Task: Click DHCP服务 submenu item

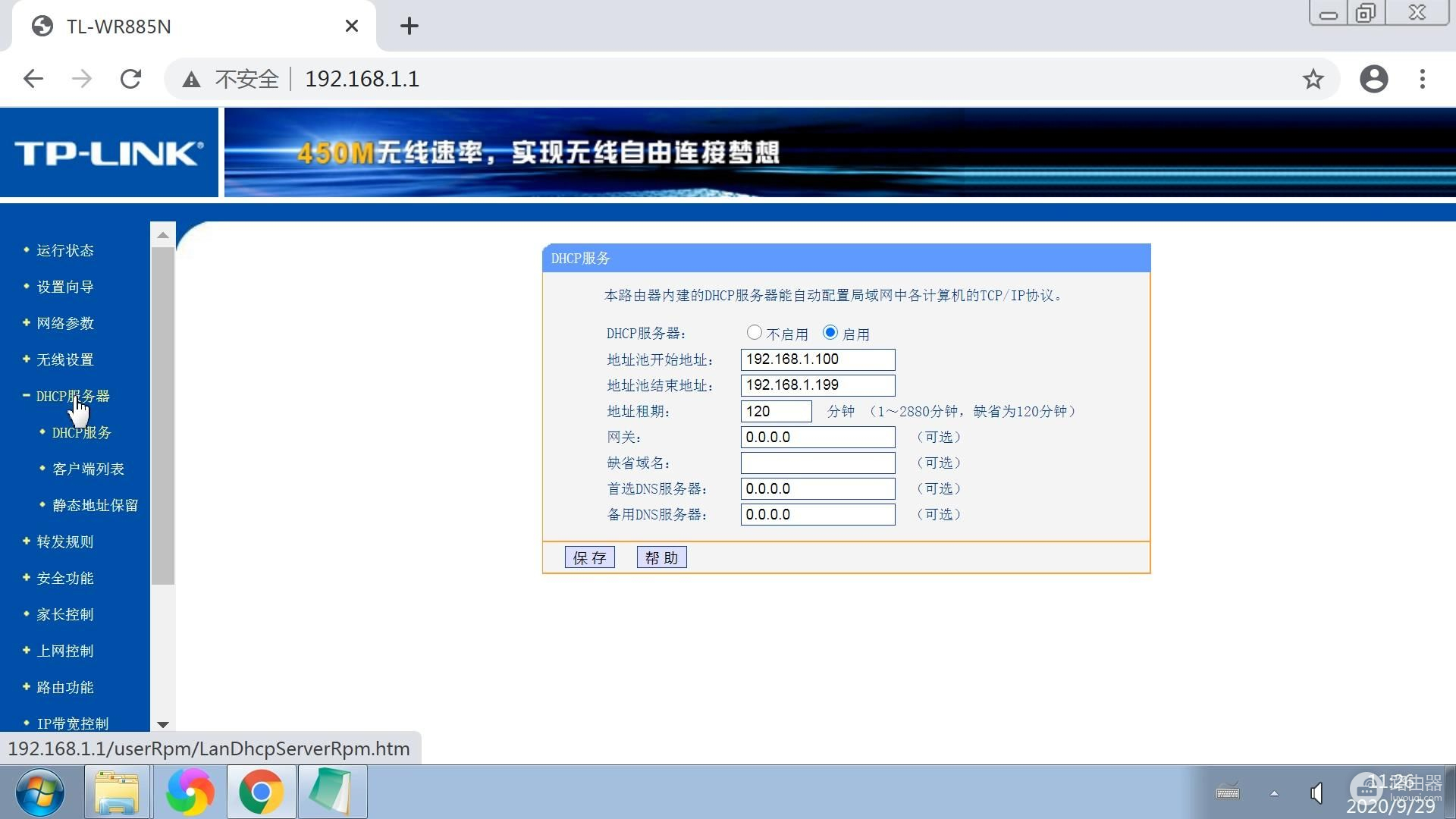Action: click(x=82, y=432)
